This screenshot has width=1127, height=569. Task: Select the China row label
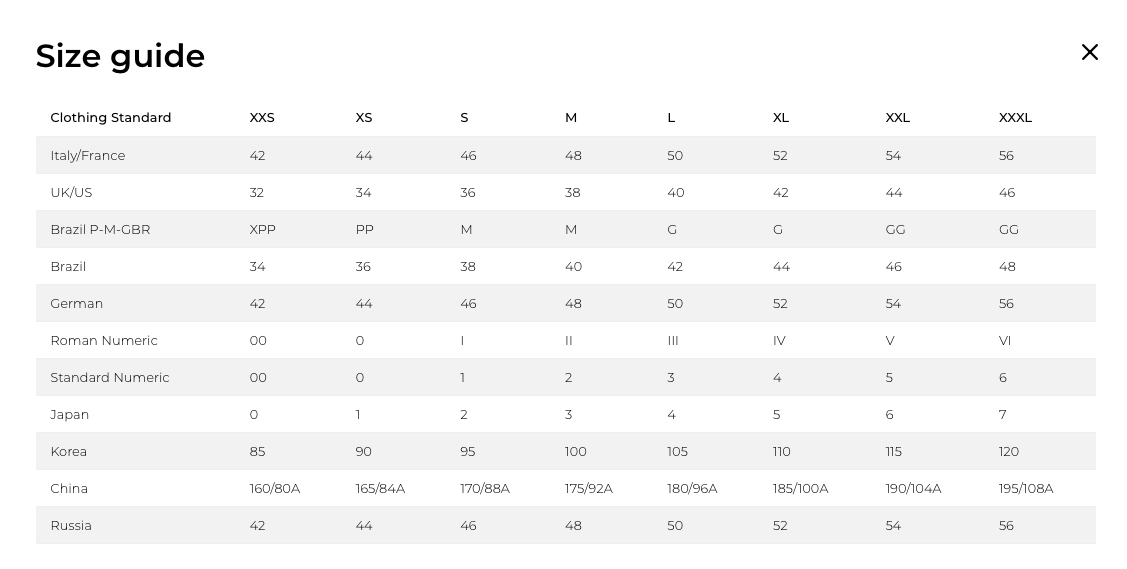pyautogui.click(x=69, y=489)
